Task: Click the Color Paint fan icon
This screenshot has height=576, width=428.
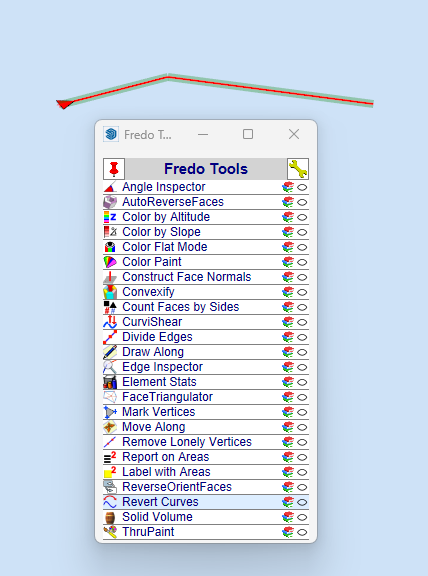Action: click(110, 262)
